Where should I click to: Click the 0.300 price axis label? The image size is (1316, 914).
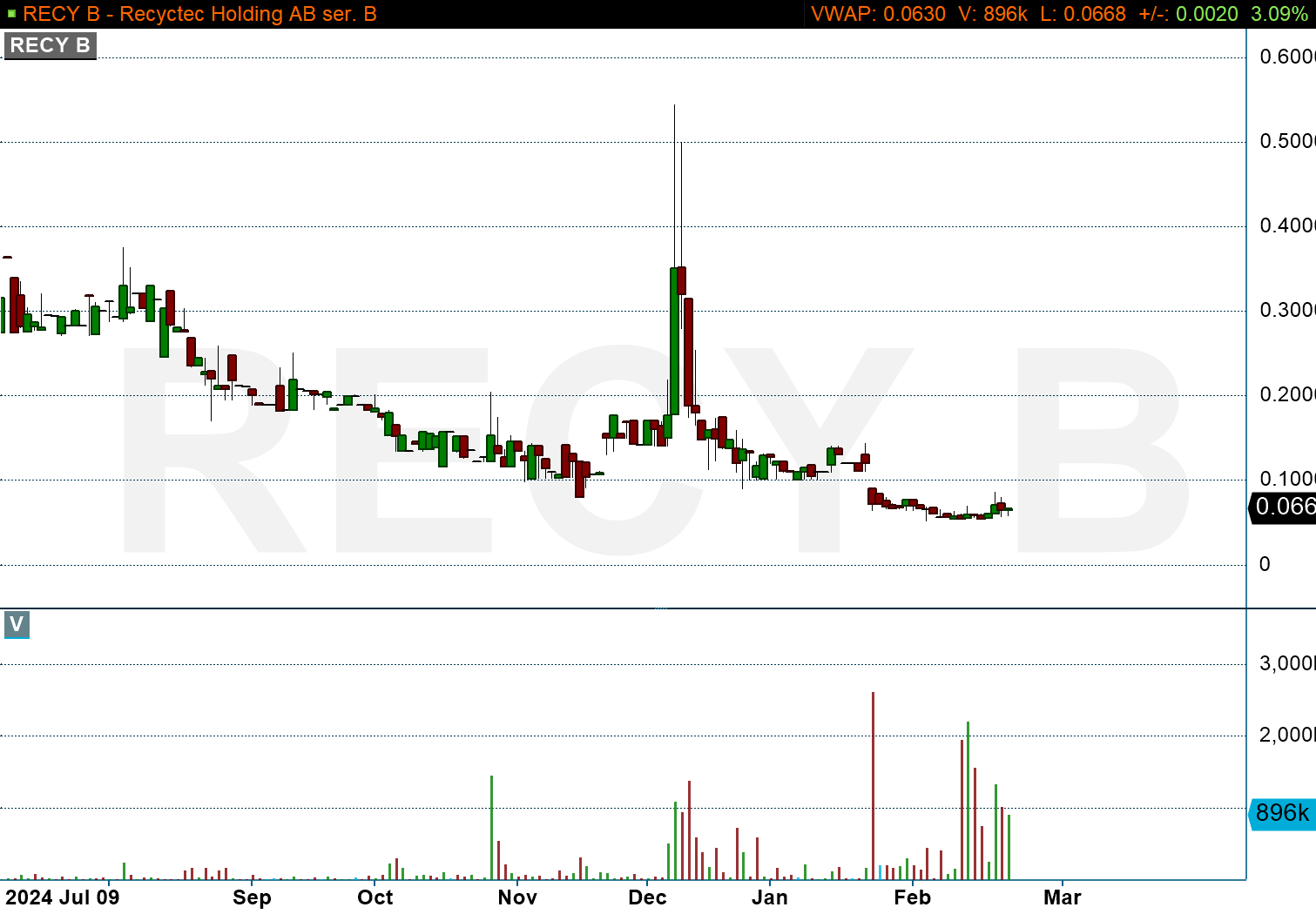(1287, 310)
